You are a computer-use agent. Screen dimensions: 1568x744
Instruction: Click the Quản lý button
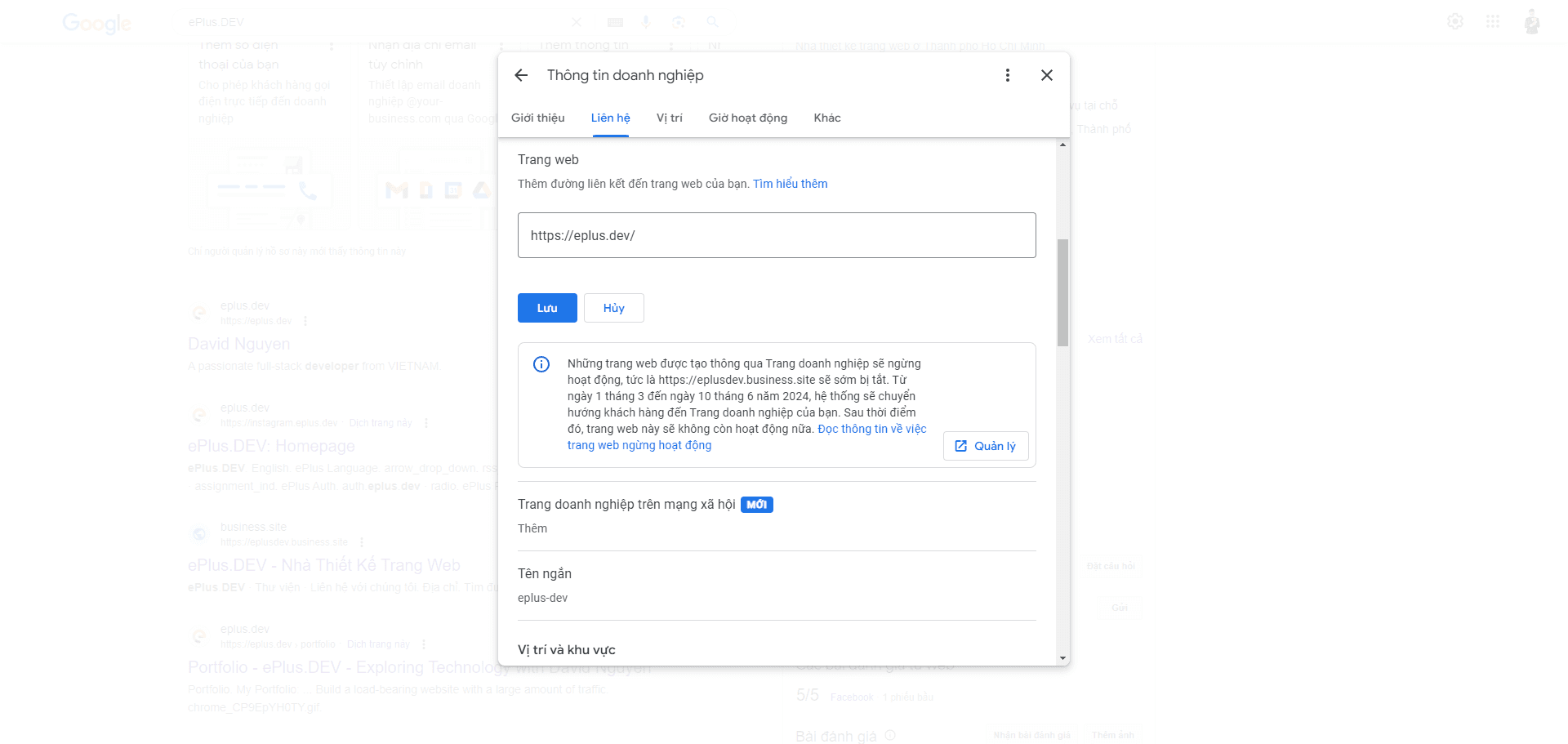pyautogui.click(x=986, y=446)
